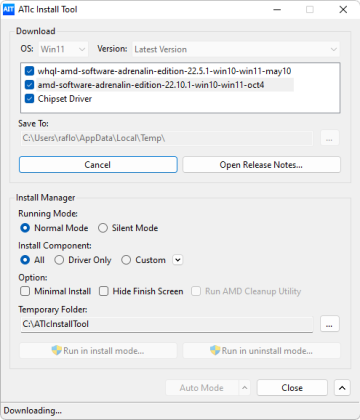360x420 pixels.
Task: Open the Custom component dropdown arrow
Action: click(x=178, y=260)
